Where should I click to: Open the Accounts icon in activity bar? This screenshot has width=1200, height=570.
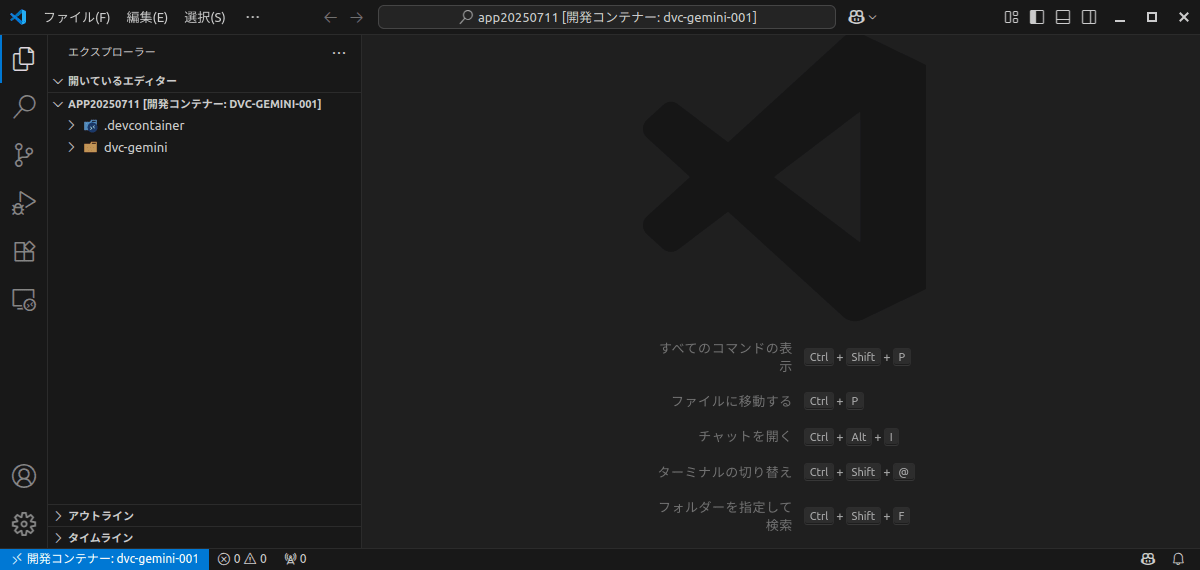[24, 476]
